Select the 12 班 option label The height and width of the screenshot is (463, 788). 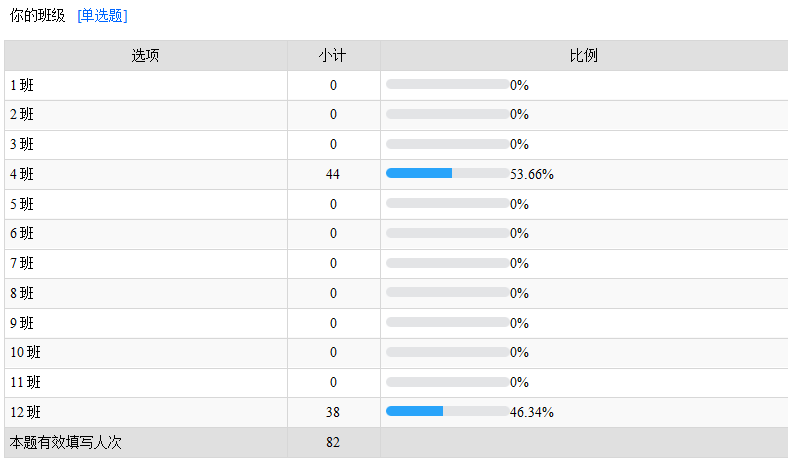26,412
